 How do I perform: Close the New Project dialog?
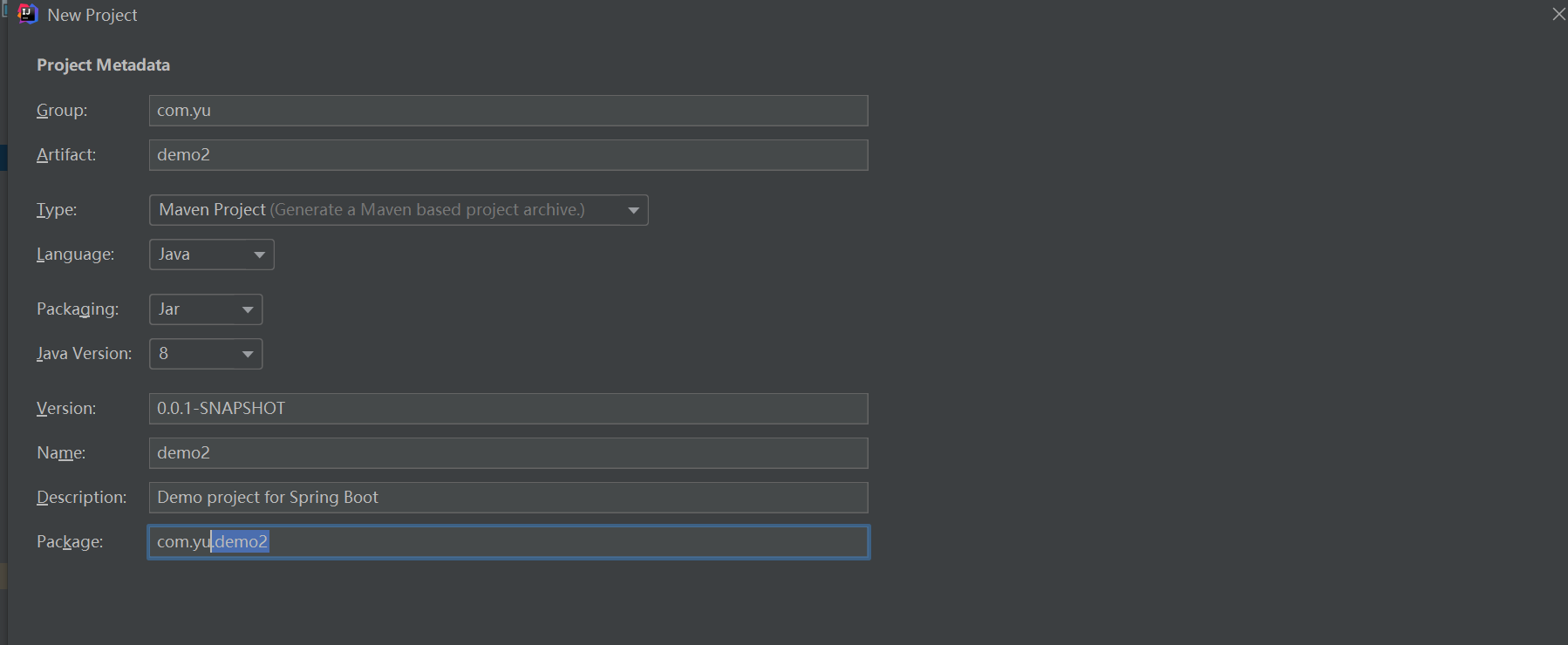click(x=1558, y=14)
